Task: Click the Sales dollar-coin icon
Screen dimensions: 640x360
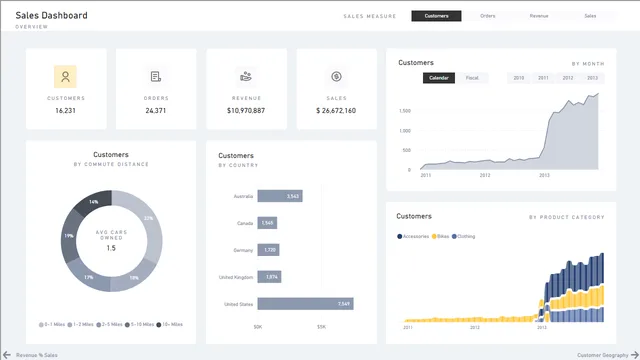Action: click(x=336, y=76)
